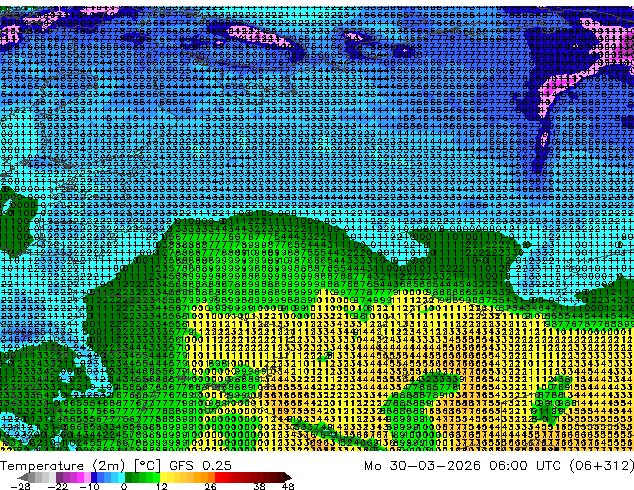The width and height of the screenshot is (634, 490).
Task: Click the '(06+312)' forecast offset text
Action: tap(601, 466)
